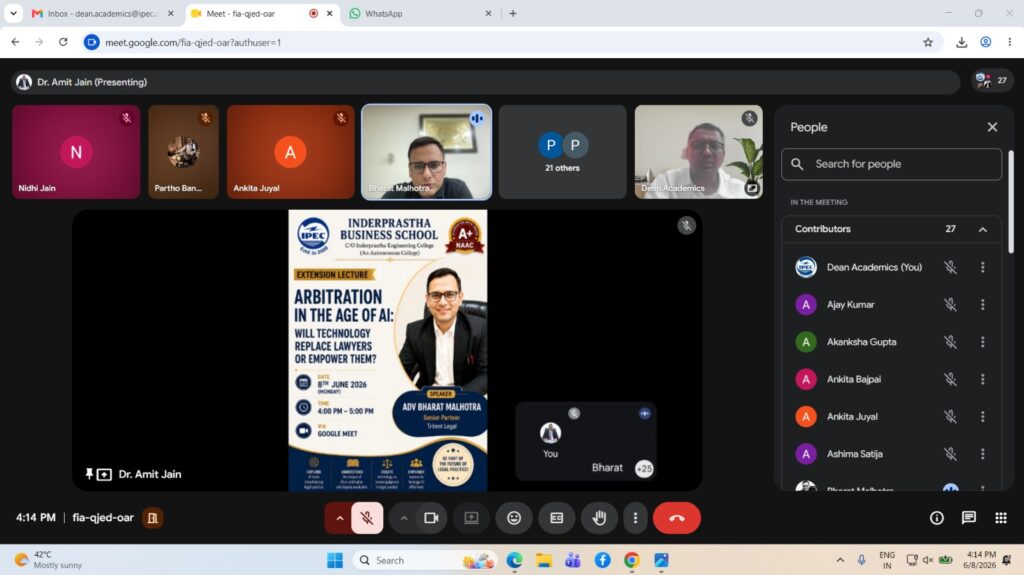The image size is (1024, 575).
Task: Open the activities grid icon
Action: tap(1000, 518)
